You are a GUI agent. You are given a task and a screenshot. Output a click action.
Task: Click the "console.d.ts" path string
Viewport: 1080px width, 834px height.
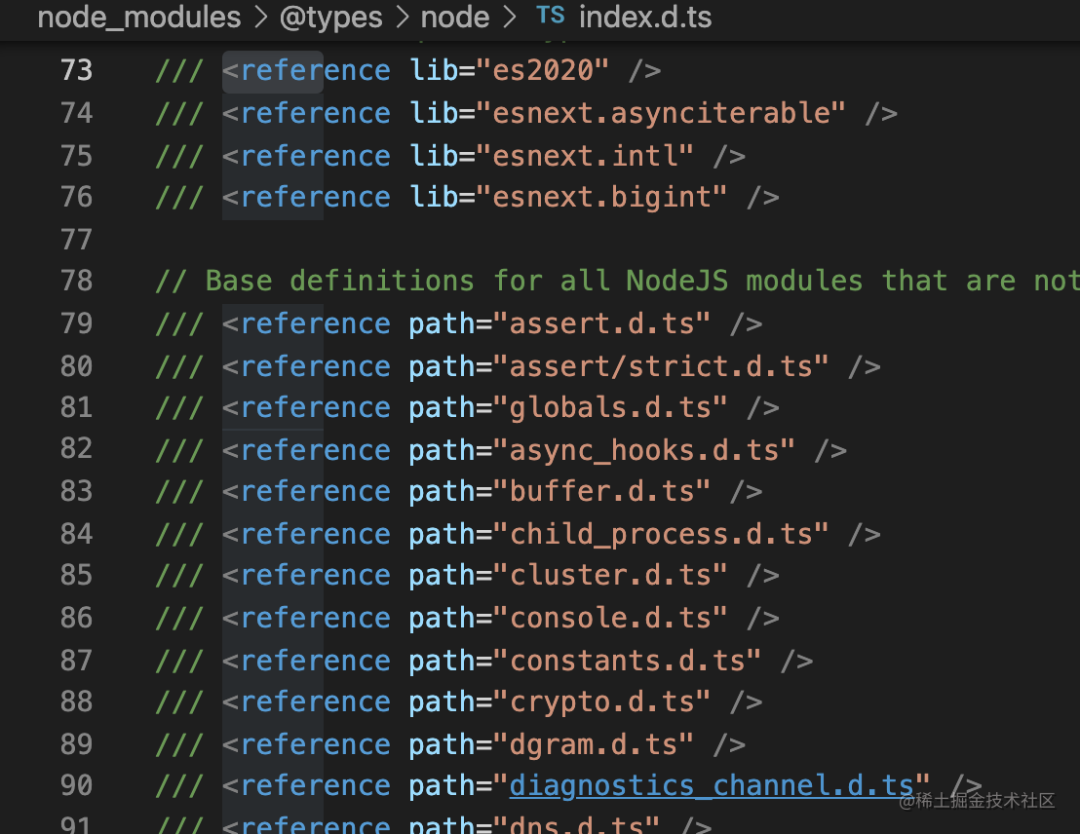pos(610,618)
